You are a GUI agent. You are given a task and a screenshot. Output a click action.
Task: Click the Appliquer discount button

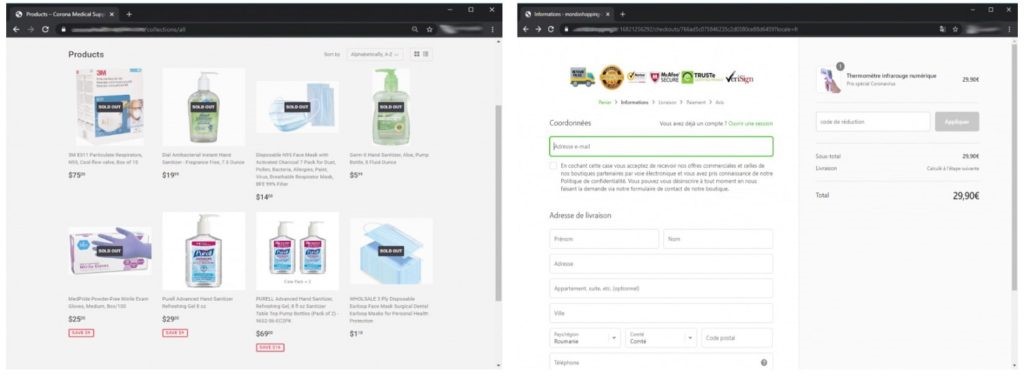point(957,121)
